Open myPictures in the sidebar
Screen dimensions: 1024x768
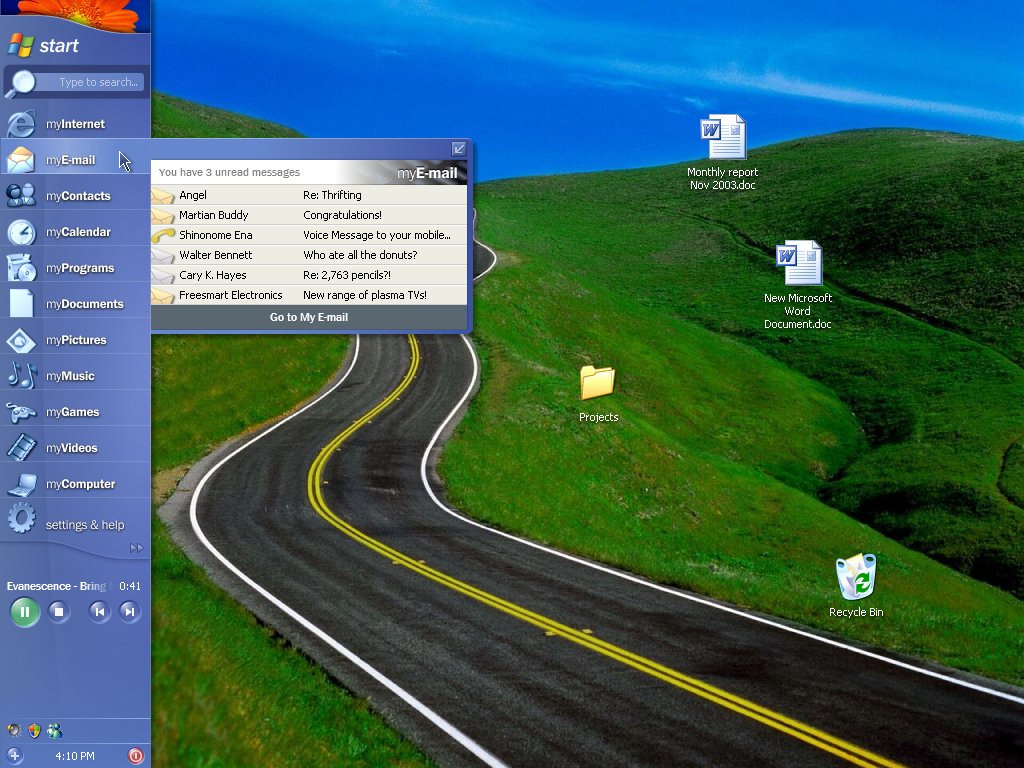pos(75,340)
